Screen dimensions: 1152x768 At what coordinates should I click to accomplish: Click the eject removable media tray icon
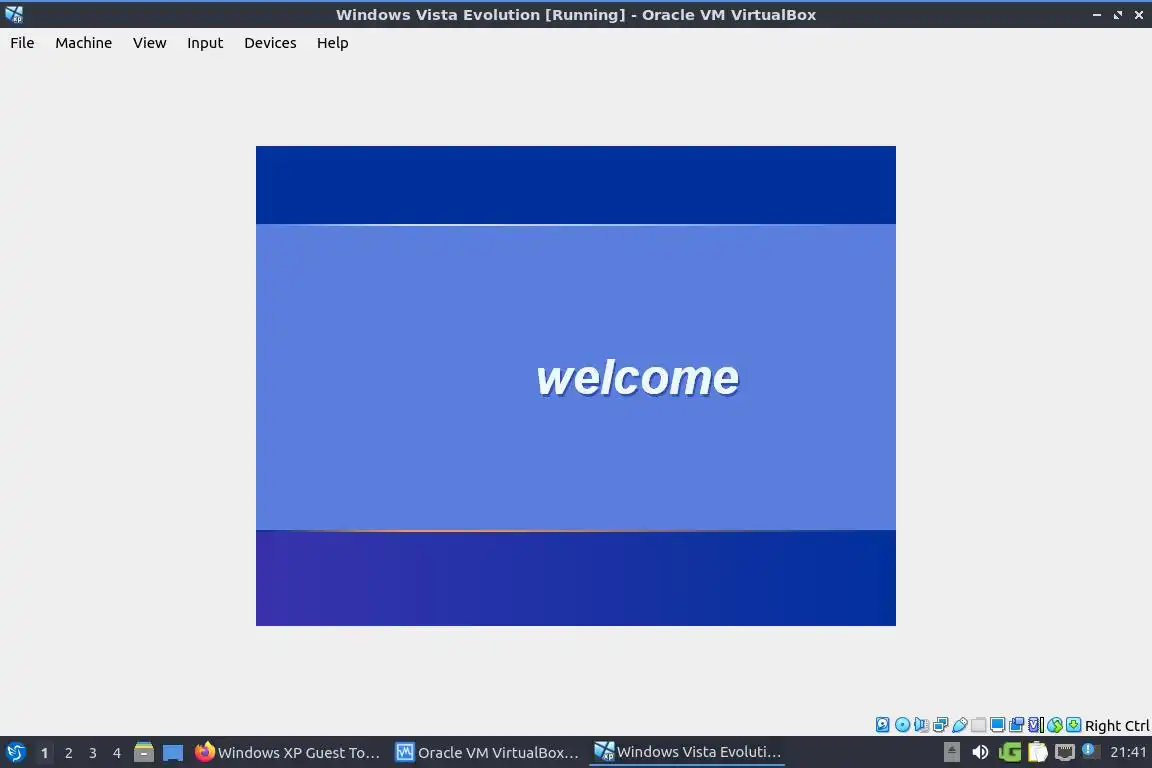pyautogui.click(x=951, y=752)
